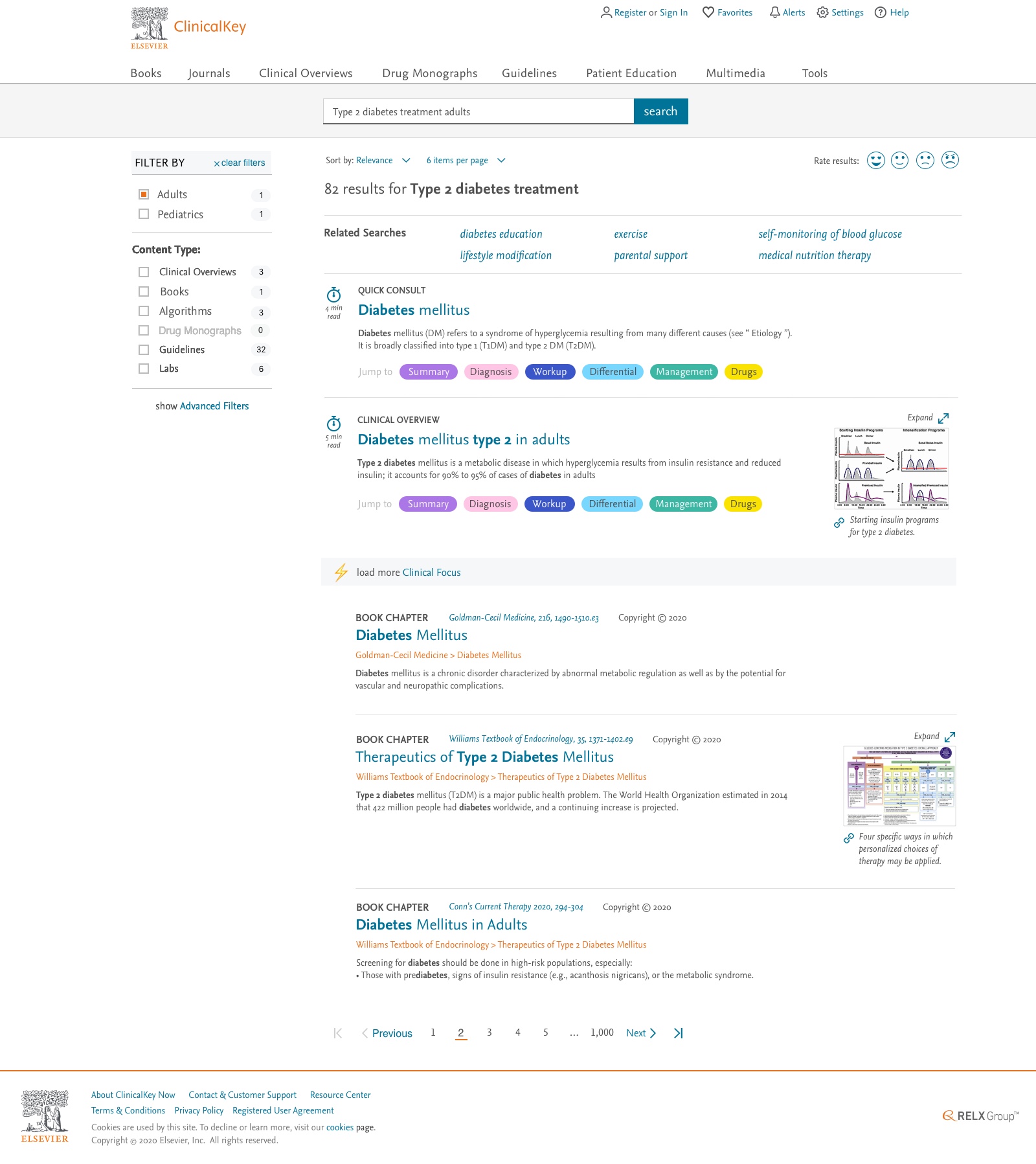The width and height of the screenshot is (1036, 1164).
Task: Open the Drug Monographs navigation menu
Action: pyautogui.click(x=429, y=73)
